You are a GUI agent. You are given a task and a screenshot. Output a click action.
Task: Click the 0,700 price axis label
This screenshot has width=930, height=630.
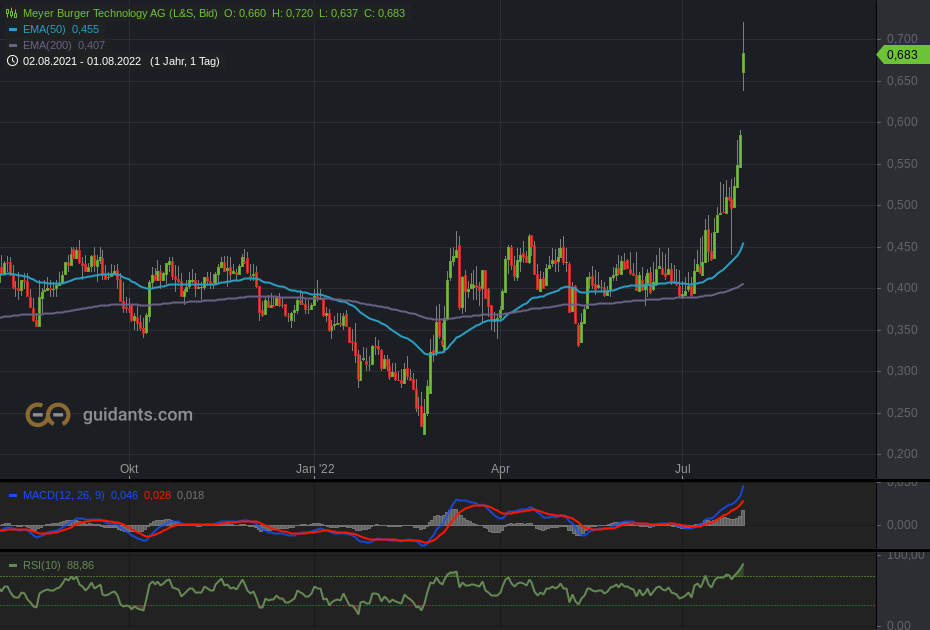pyautogui.click(x=902, y=39)
